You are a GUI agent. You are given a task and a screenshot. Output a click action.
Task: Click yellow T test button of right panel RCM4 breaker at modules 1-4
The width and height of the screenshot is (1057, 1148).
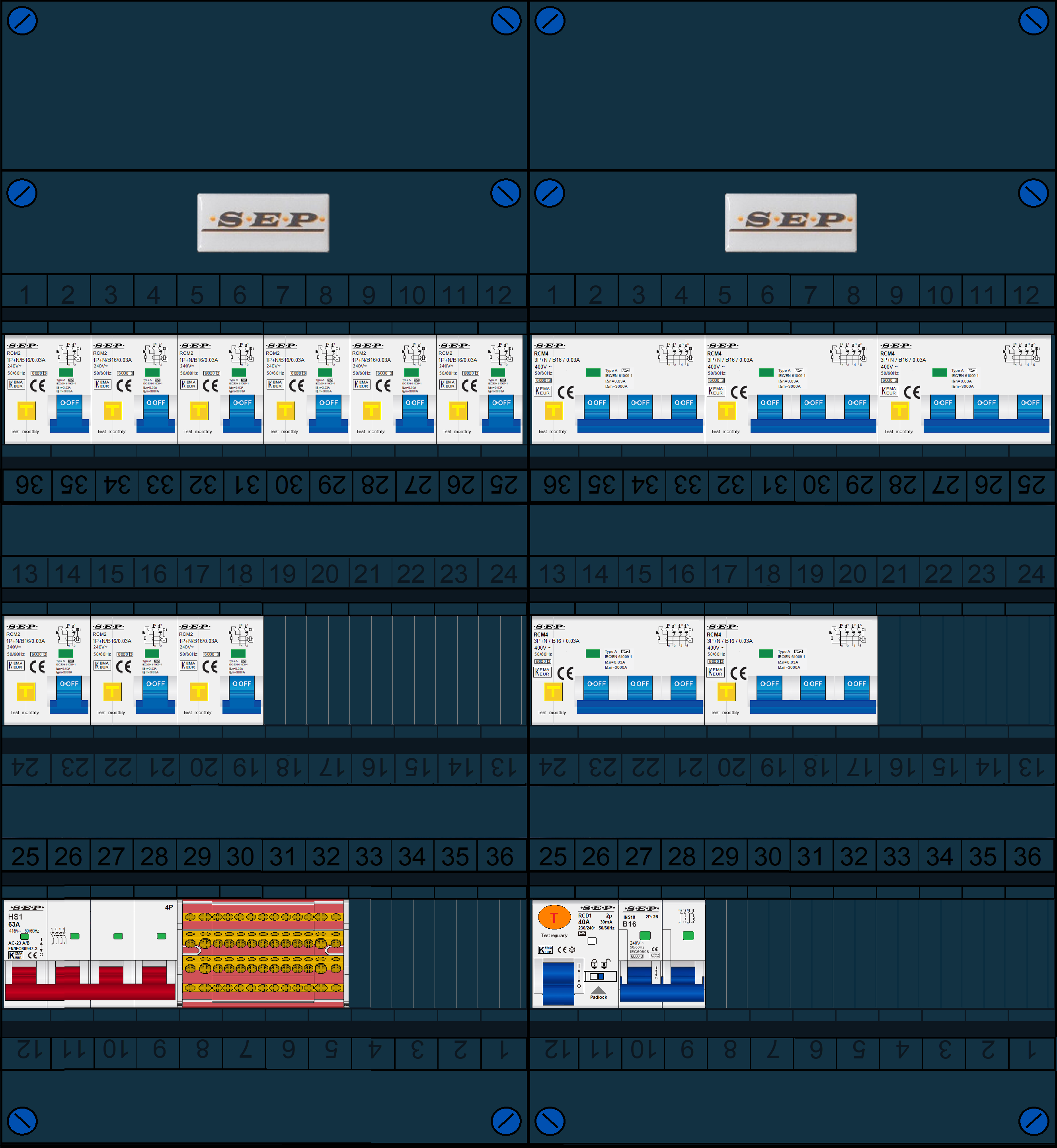point(554,410)
